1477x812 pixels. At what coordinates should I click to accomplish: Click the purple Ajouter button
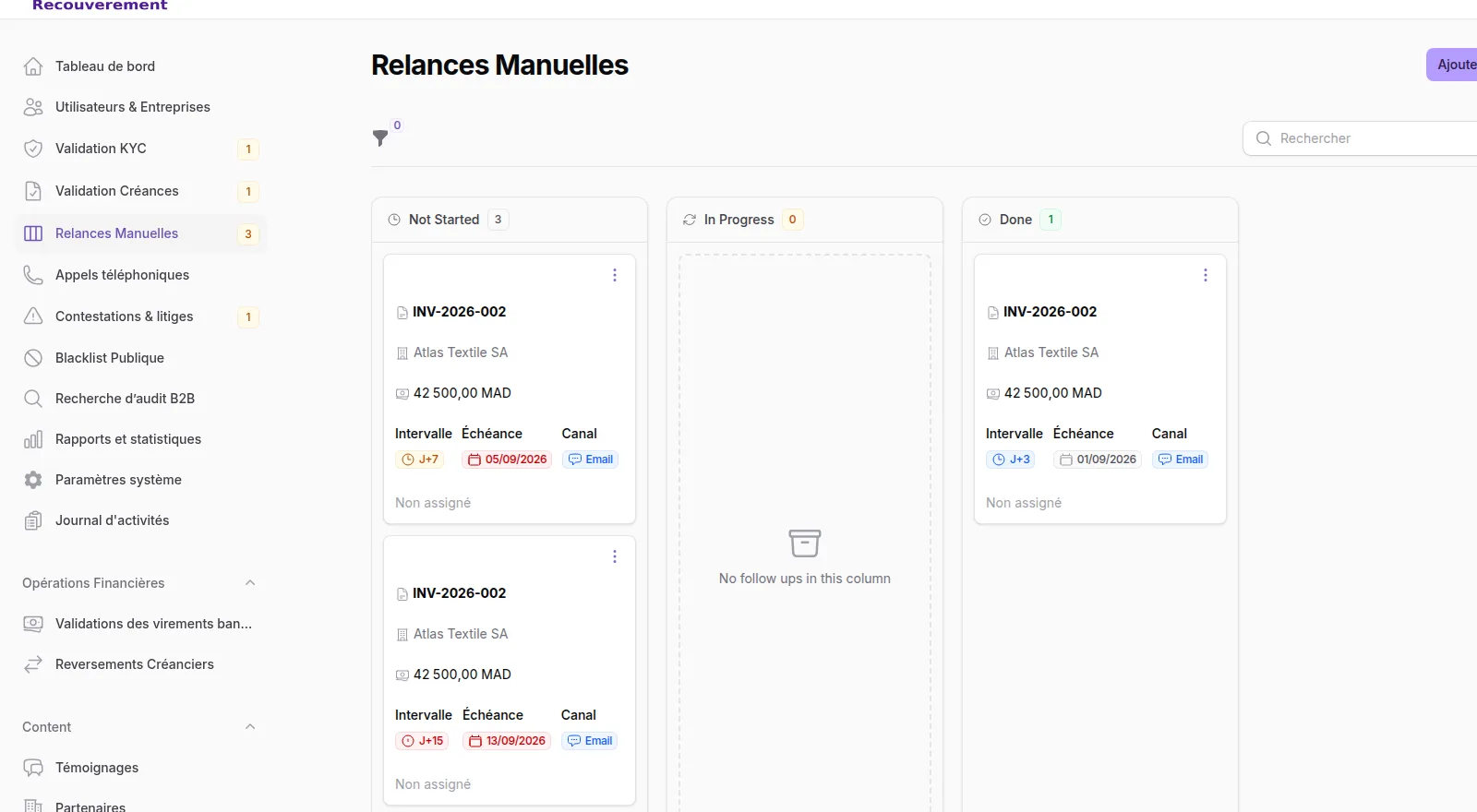[x=1452, y=65]
